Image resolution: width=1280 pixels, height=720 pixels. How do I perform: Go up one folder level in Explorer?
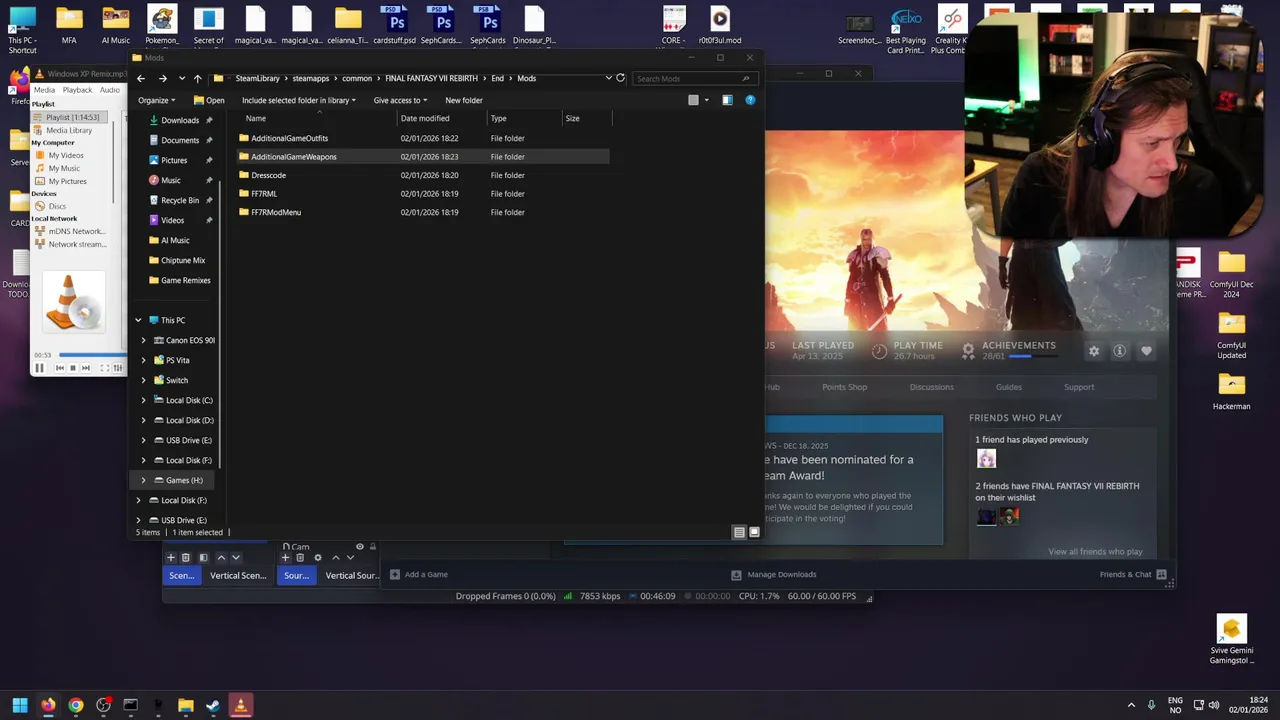tap(197, 78)
